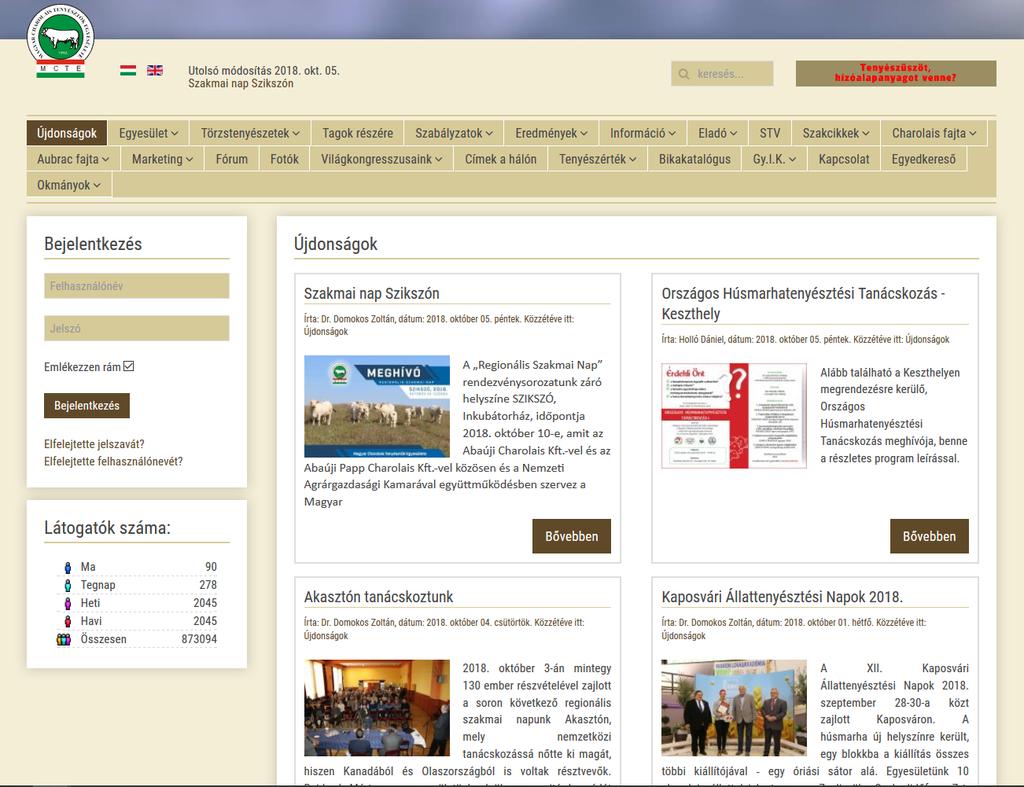Switch language with the British flag
The width and height of the screenshot is (1024, 787).
(155, 71)
